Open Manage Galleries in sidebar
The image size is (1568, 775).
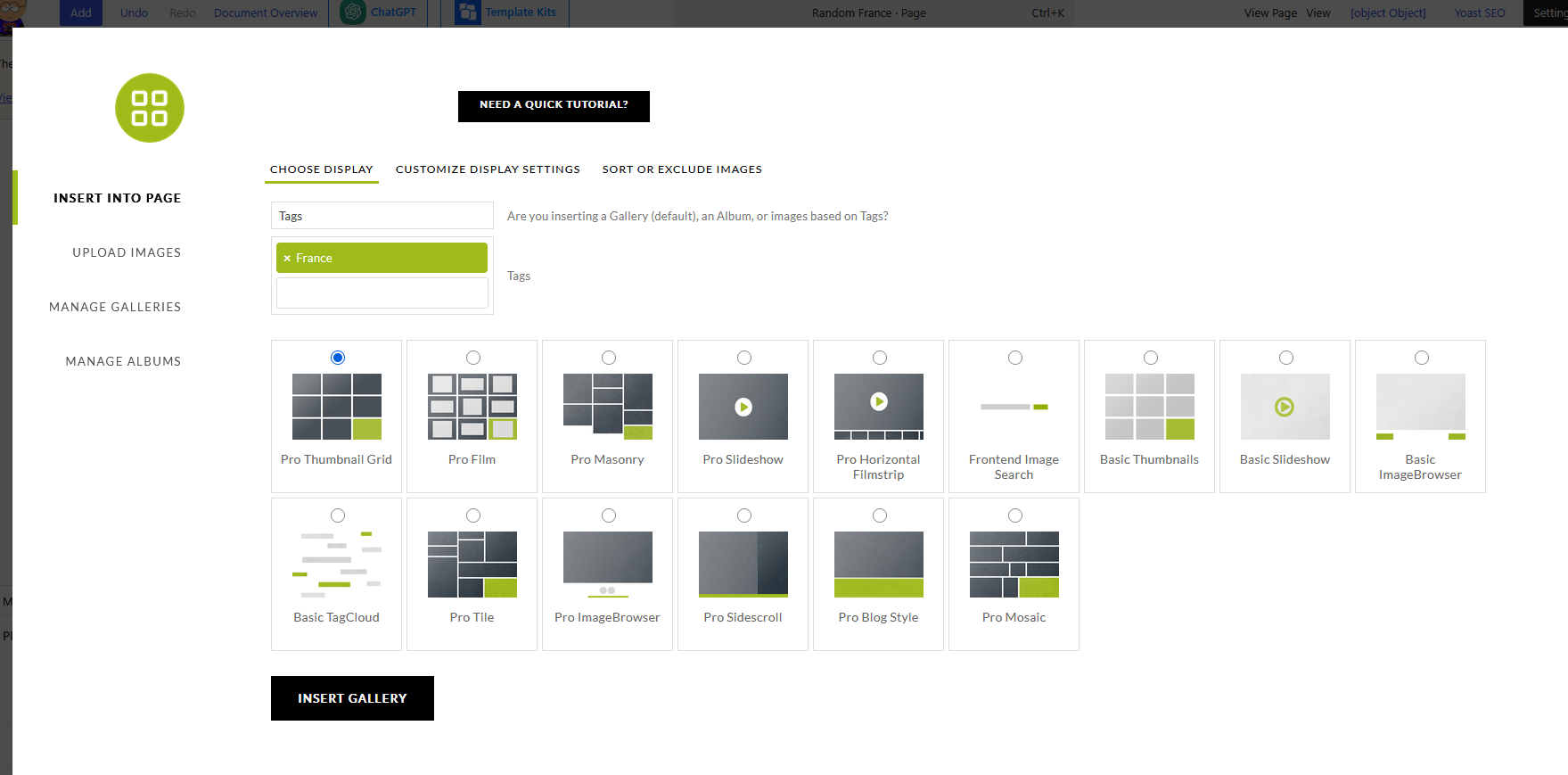click(x=115, y=307)
